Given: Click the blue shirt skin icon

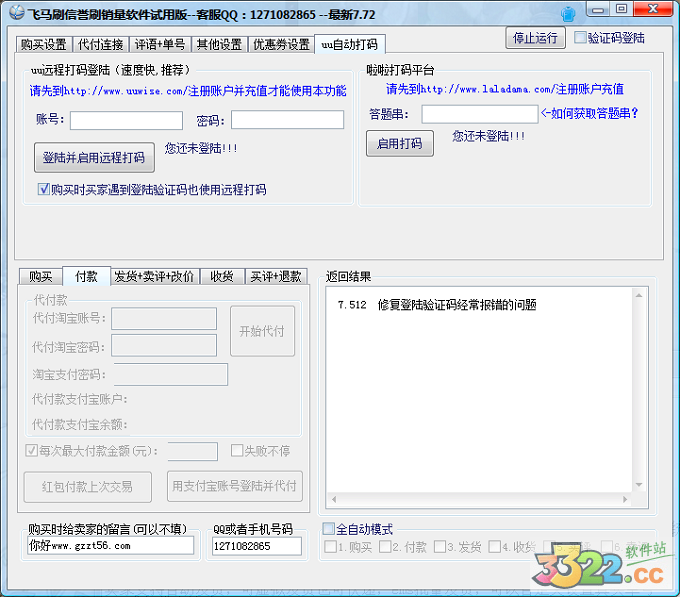Looking at the screenshot, I should [x=568, y=14].
